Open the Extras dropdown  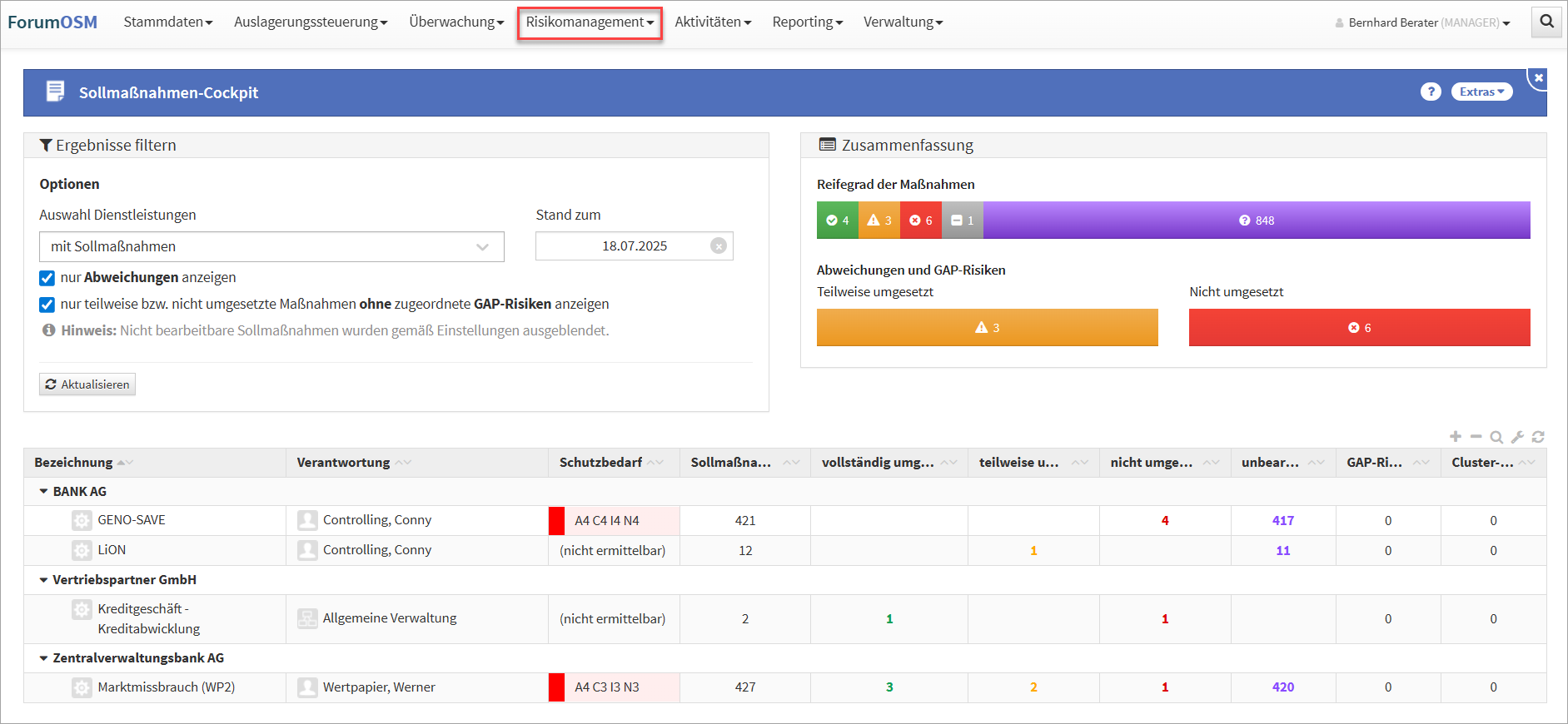1481,92
